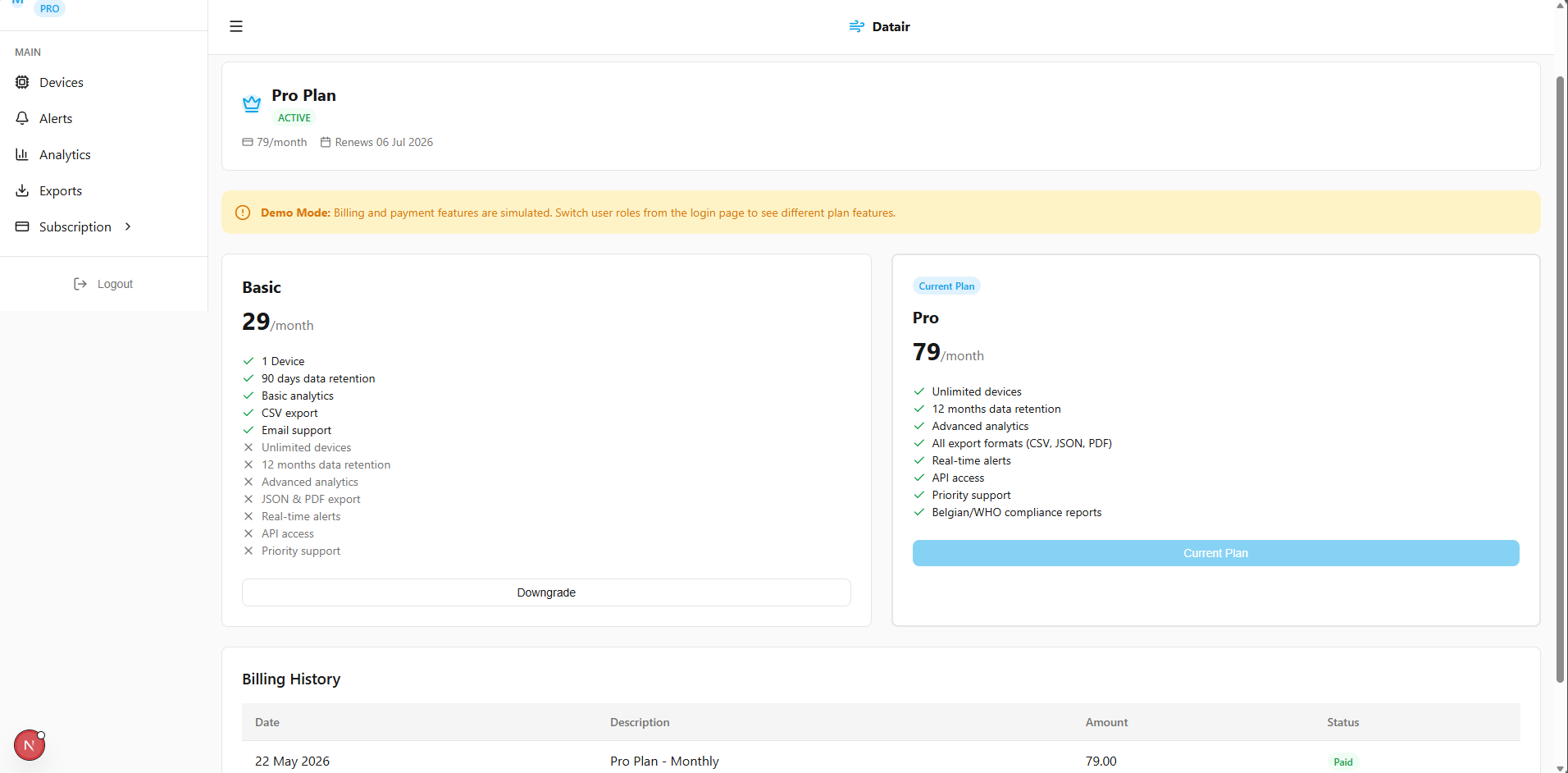The width and height of the screenshot is (1568, 773).
Task: Click the Amount column header
Action: pyautogui.click(x=1106, y=722)
